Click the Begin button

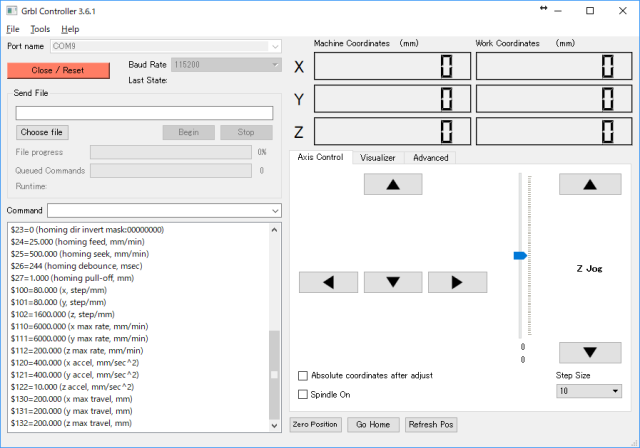(189, 132)
